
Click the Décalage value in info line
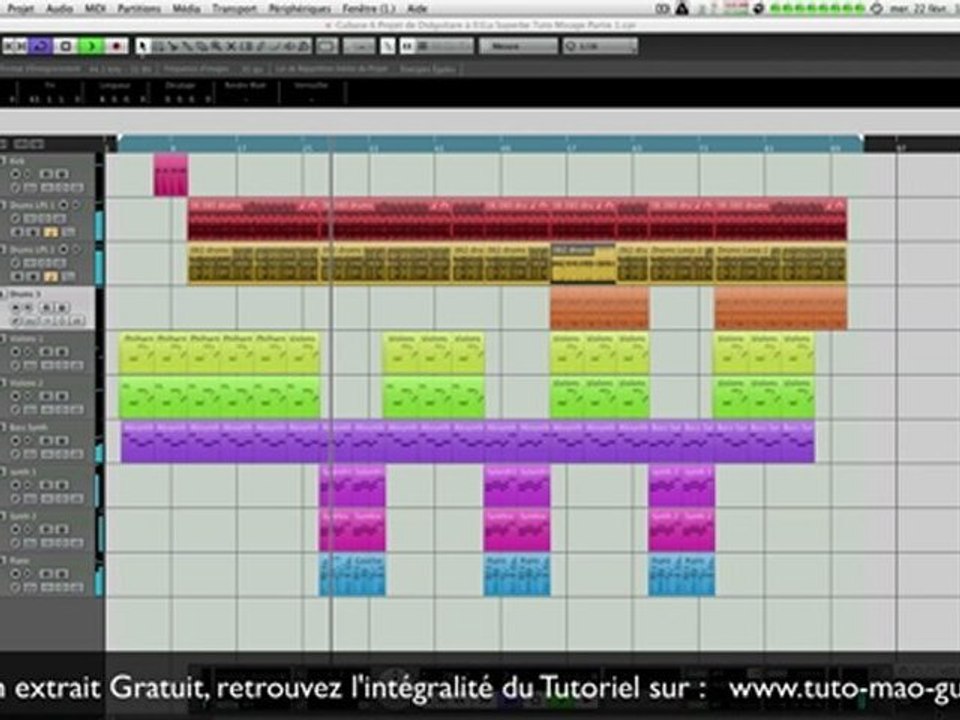point(187,99)
